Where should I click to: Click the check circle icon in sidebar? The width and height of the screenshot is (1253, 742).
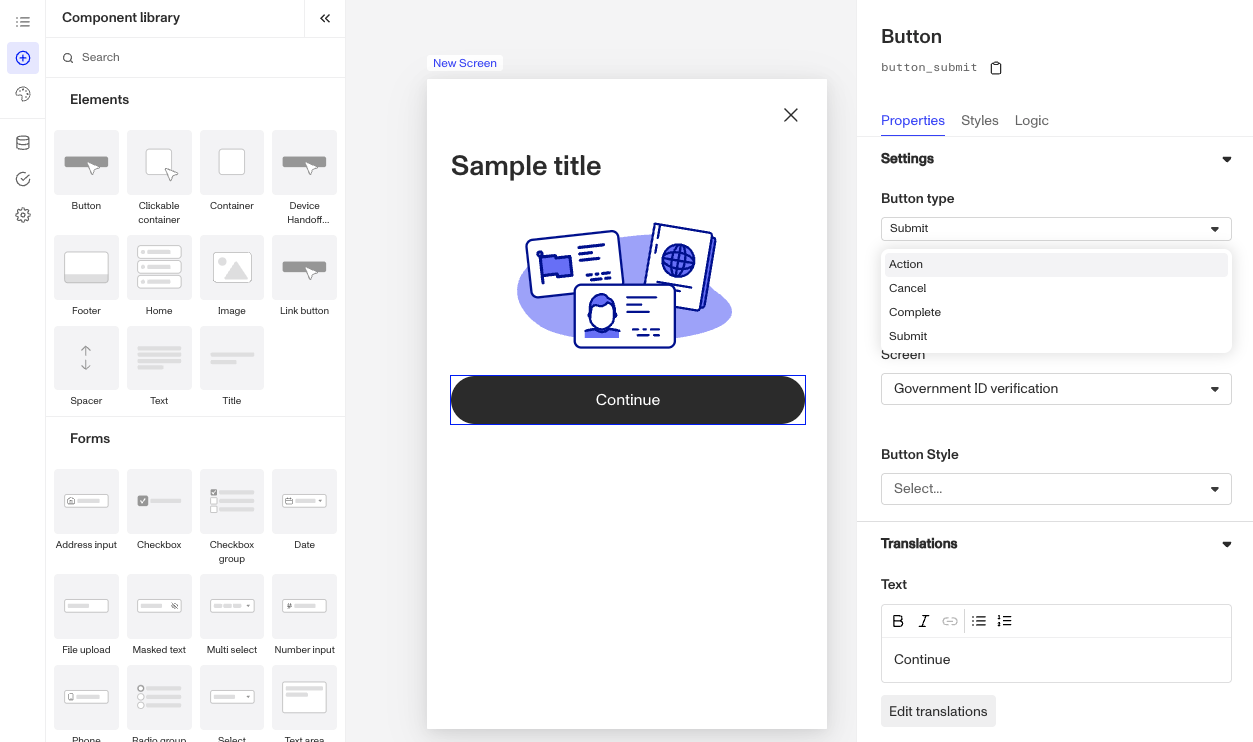coord(23,179)
